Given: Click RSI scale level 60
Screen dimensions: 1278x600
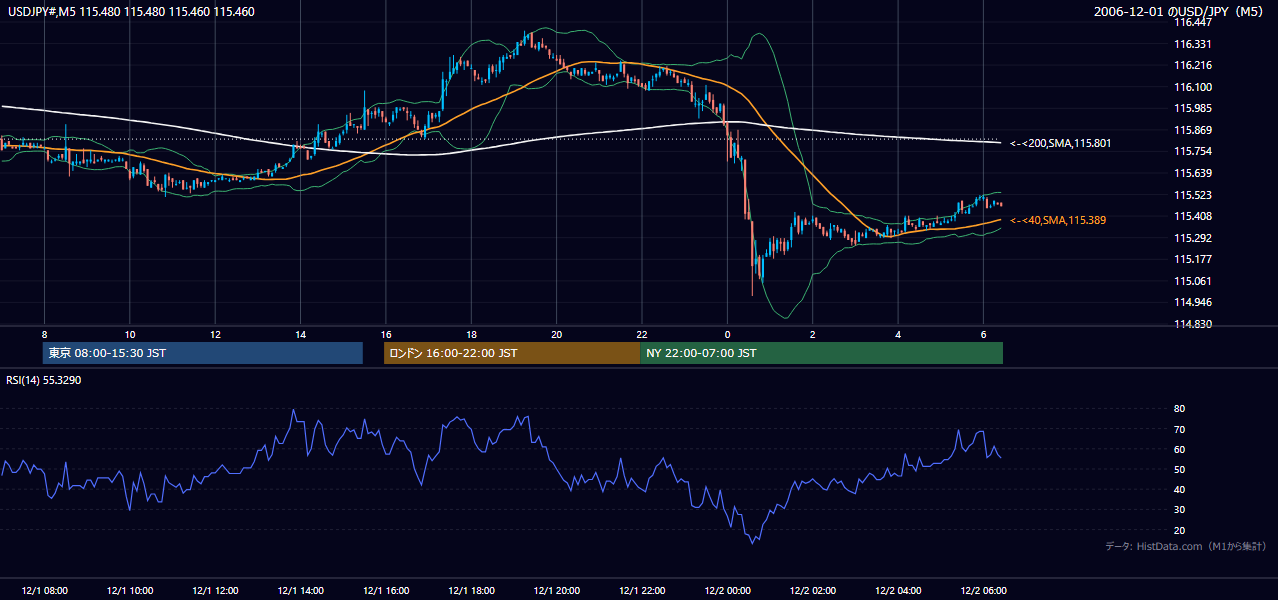Looking at the screenshot, I should click(x=1179, y=449).
